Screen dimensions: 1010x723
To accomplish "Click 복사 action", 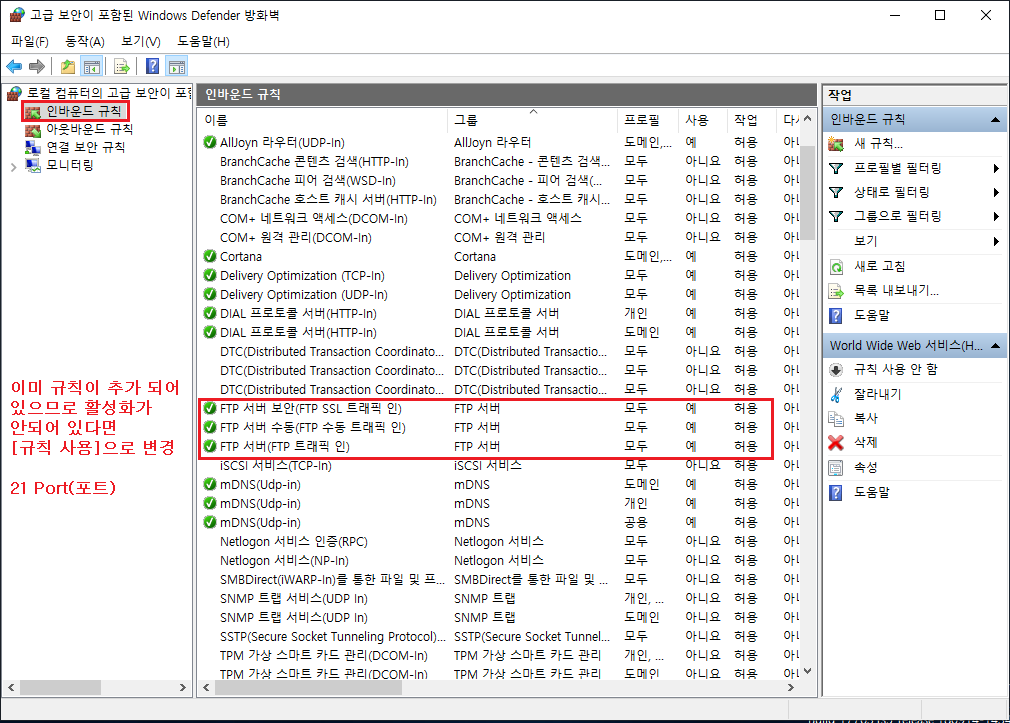I will point(866,418).
